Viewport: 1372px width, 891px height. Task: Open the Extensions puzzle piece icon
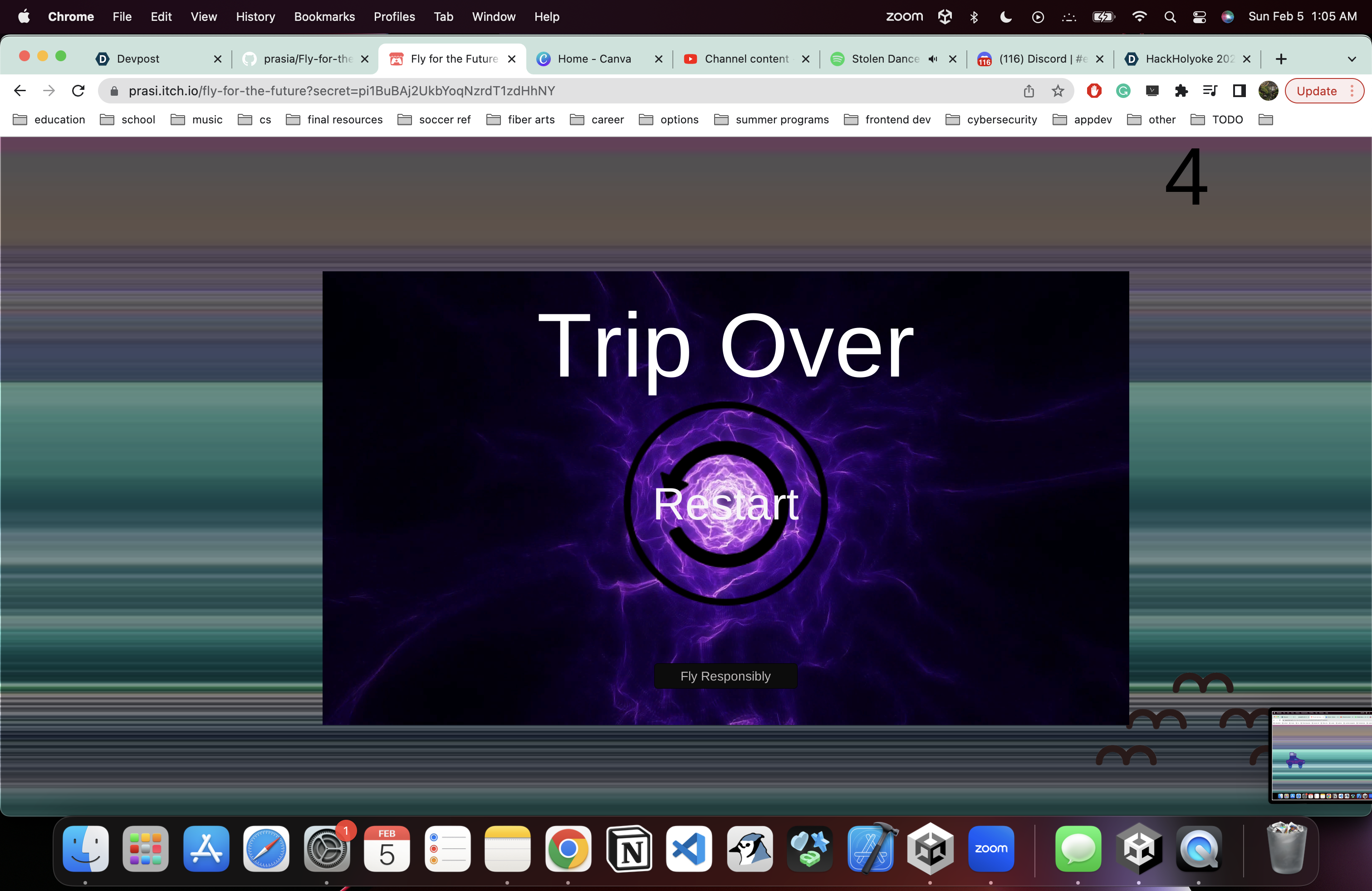tap(1181, 91)
